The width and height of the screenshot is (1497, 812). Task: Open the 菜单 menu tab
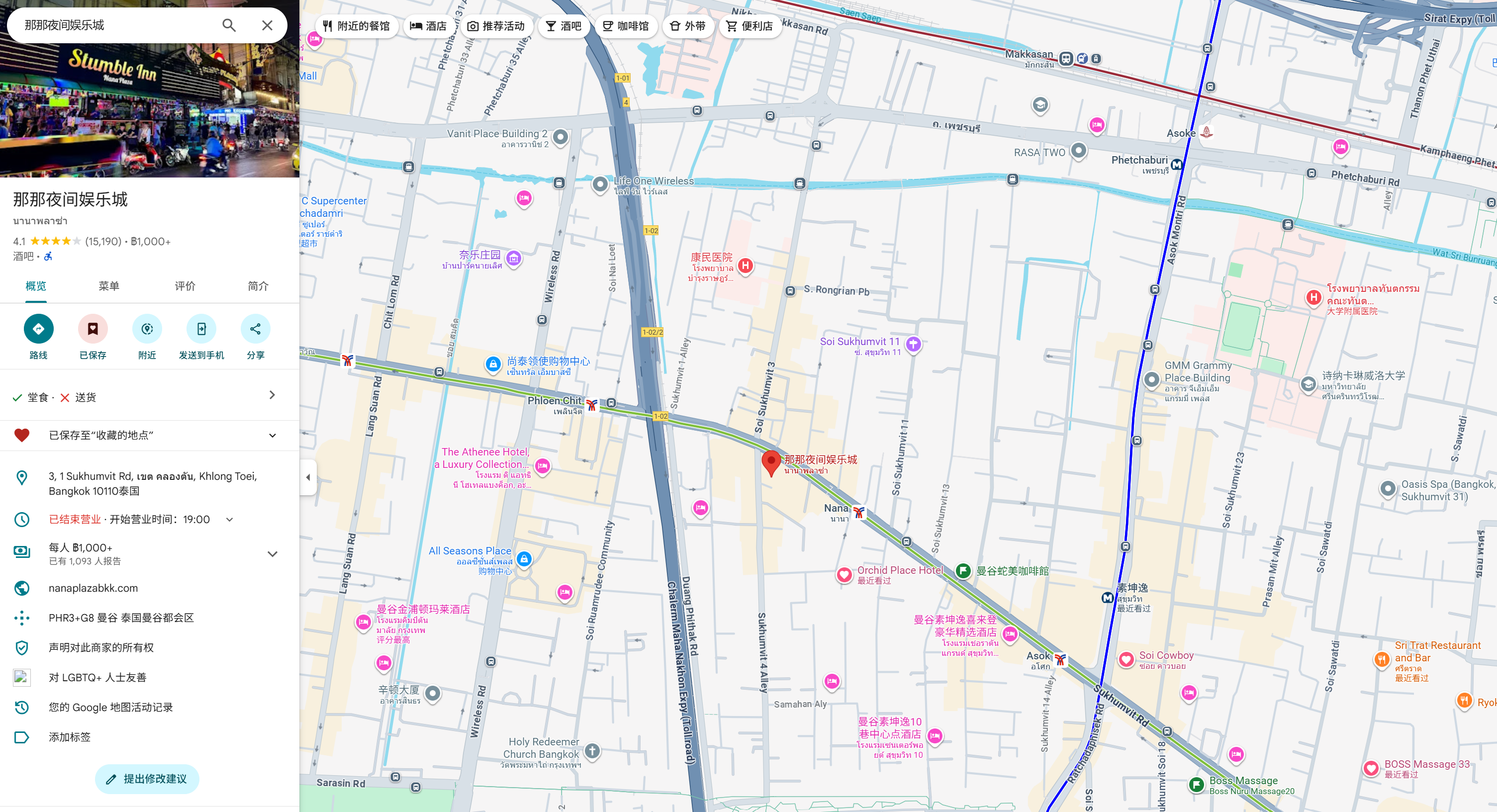point(109,286)
